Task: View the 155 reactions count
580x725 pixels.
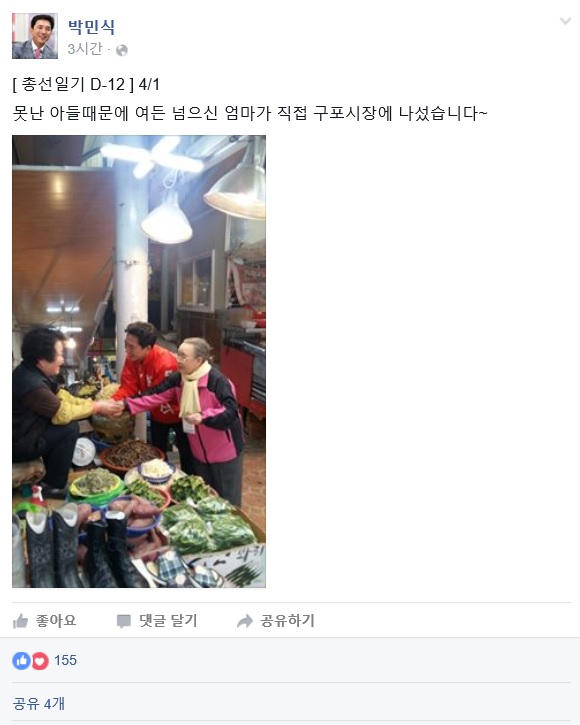Action: [65, 660]
